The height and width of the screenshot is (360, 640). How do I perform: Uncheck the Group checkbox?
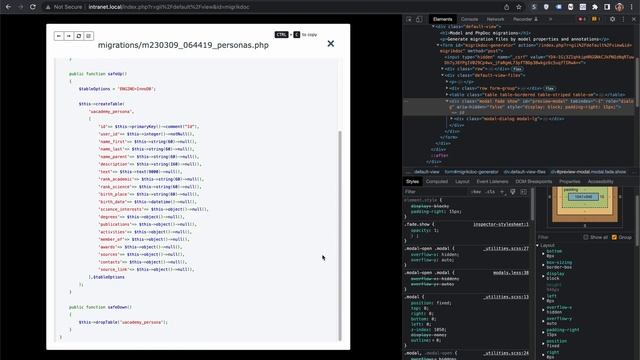pyautogui.click(x=614, y=237)
